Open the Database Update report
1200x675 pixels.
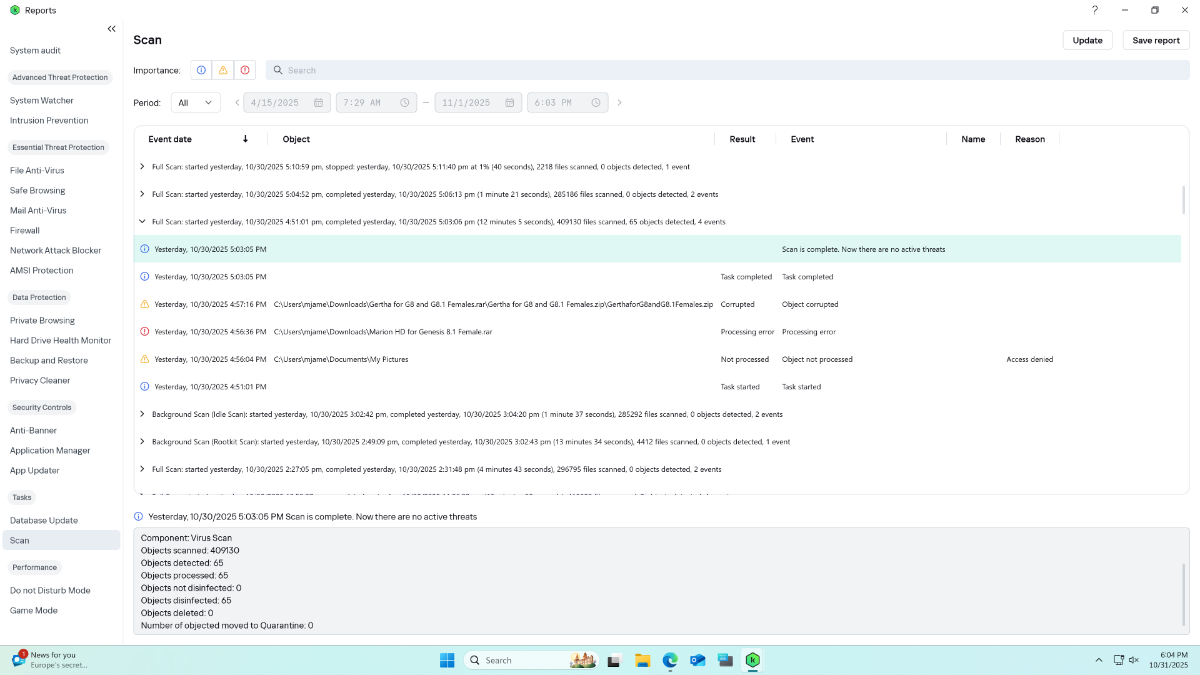tap(44, 520)
